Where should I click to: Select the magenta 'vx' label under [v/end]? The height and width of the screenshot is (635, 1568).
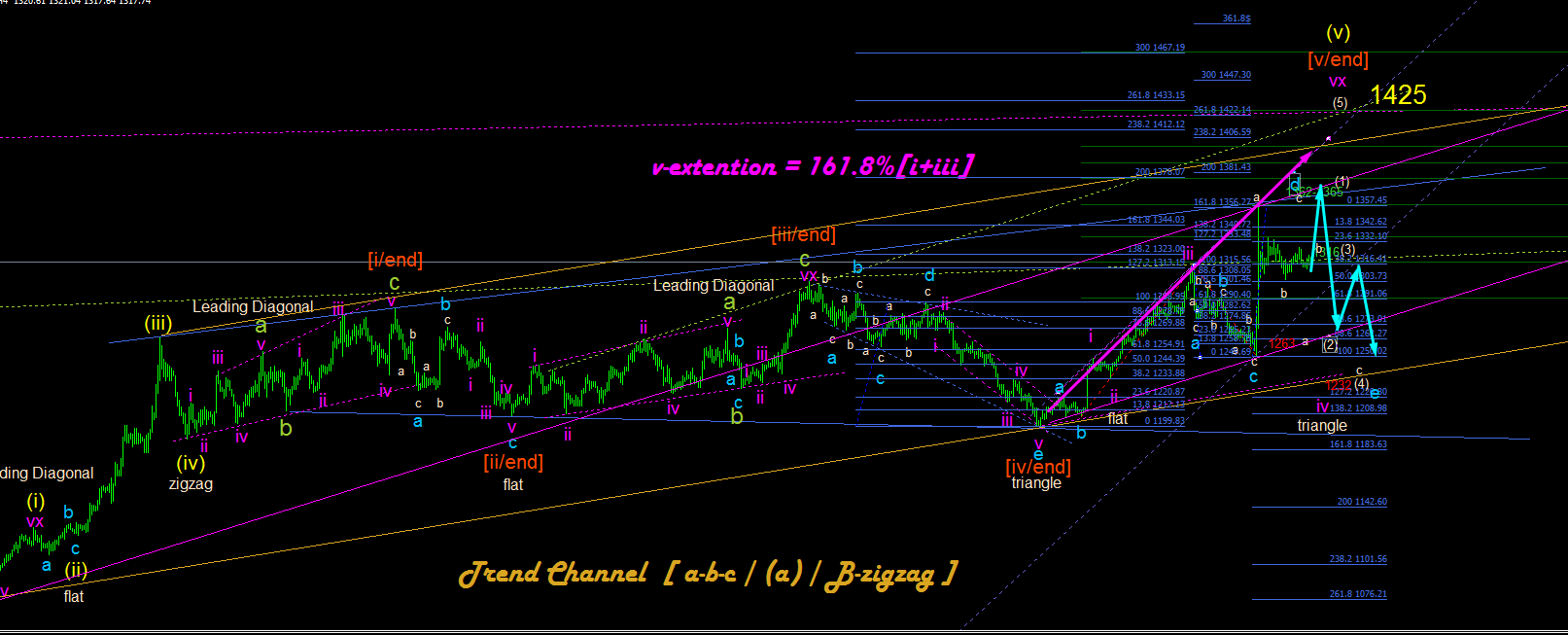pyautogui.click(x=1338, y=82)
